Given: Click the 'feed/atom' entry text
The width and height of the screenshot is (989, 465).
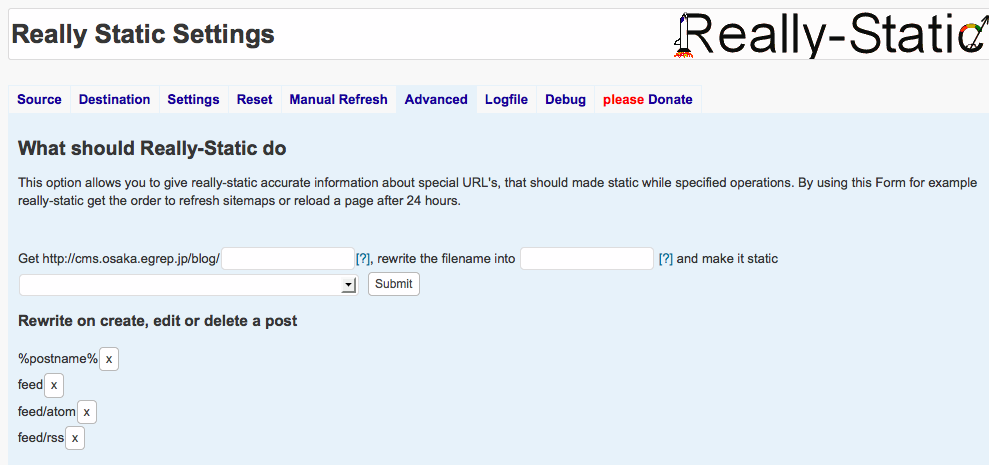Looking at the screenshot, I should pos(47,412).
